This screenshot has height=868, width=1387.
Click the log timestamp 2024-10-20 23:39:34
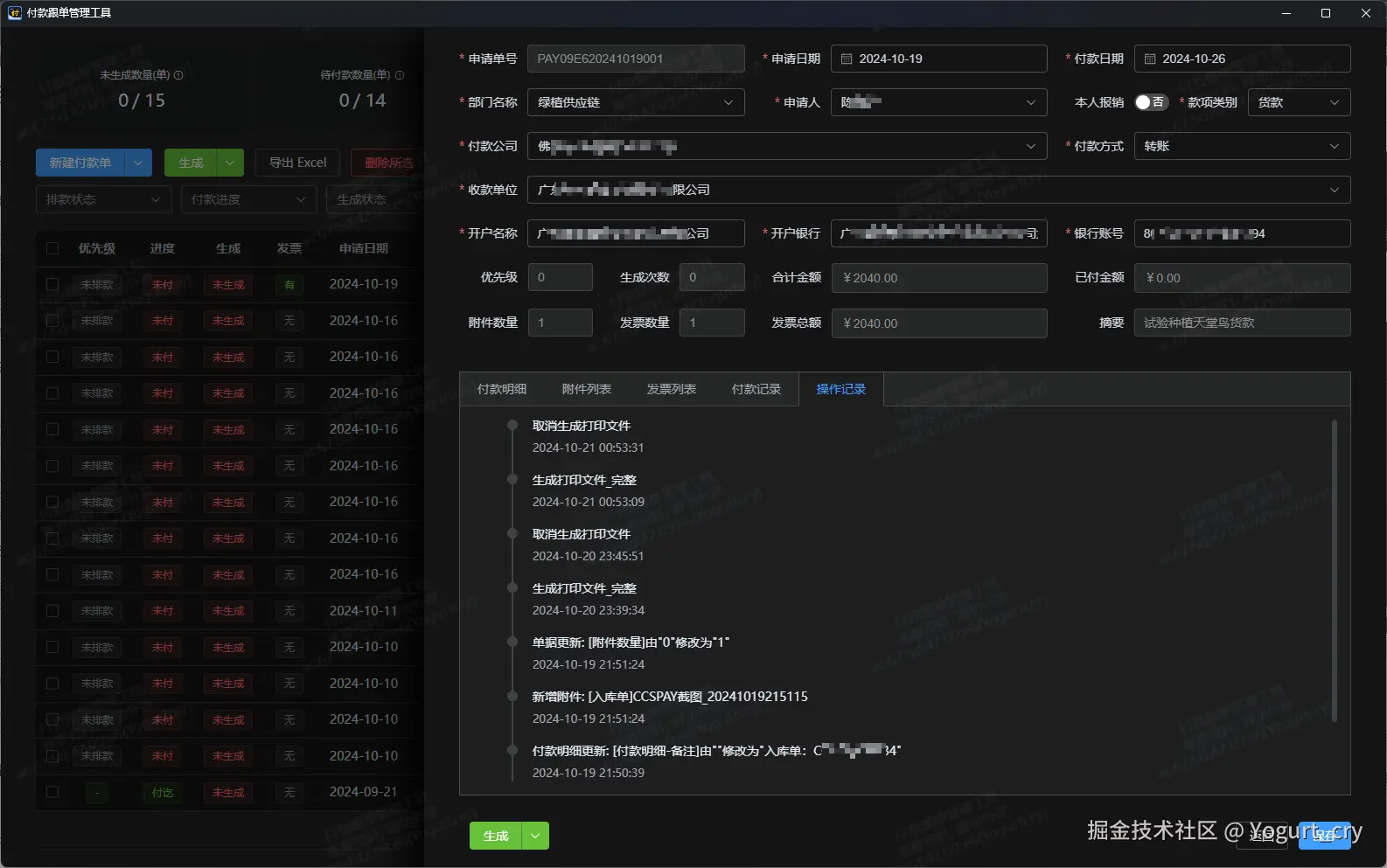(589, 610)
